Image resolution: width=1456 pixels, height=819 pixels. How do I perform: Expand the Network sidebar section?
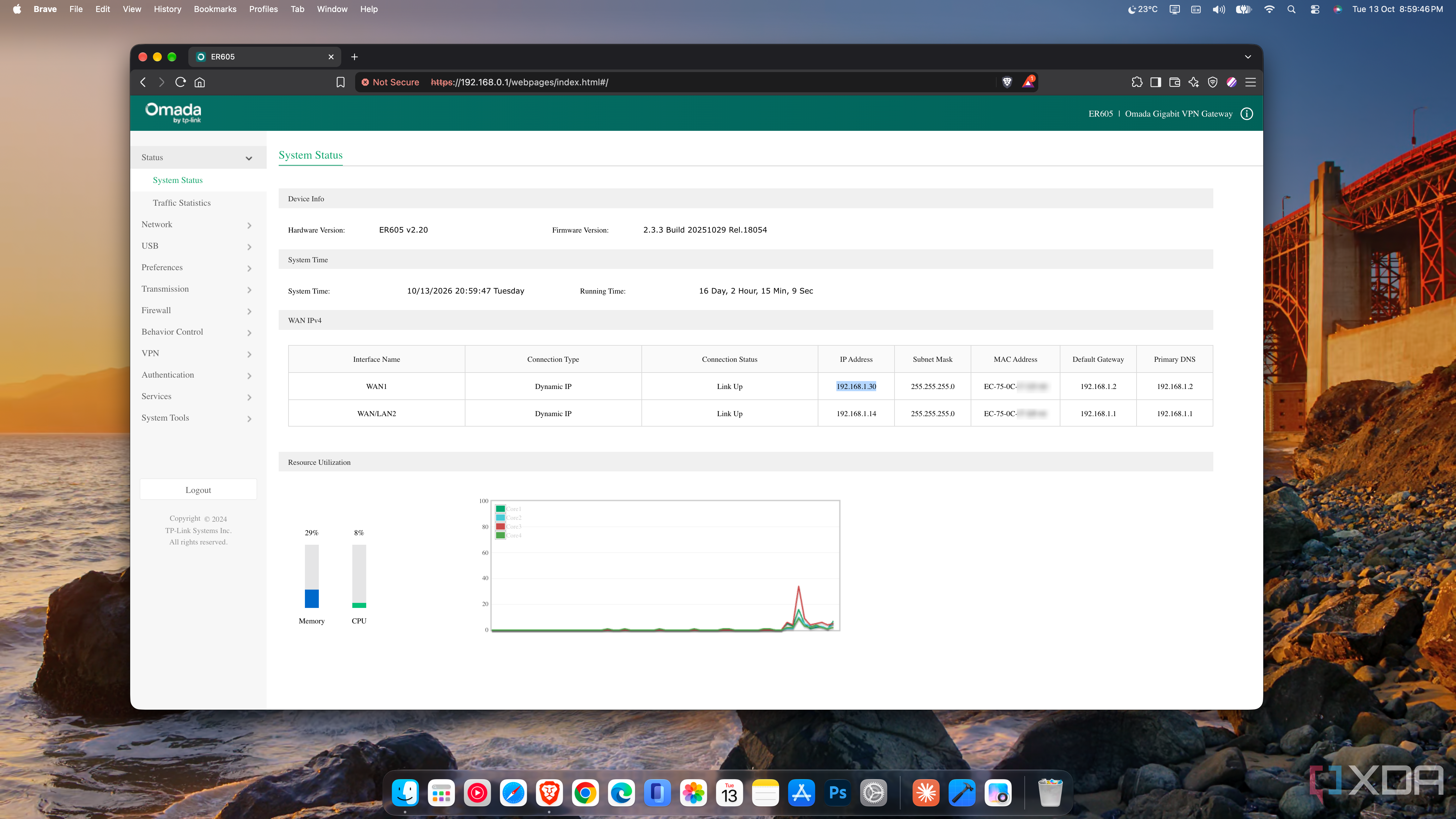(x=198, y=224)
